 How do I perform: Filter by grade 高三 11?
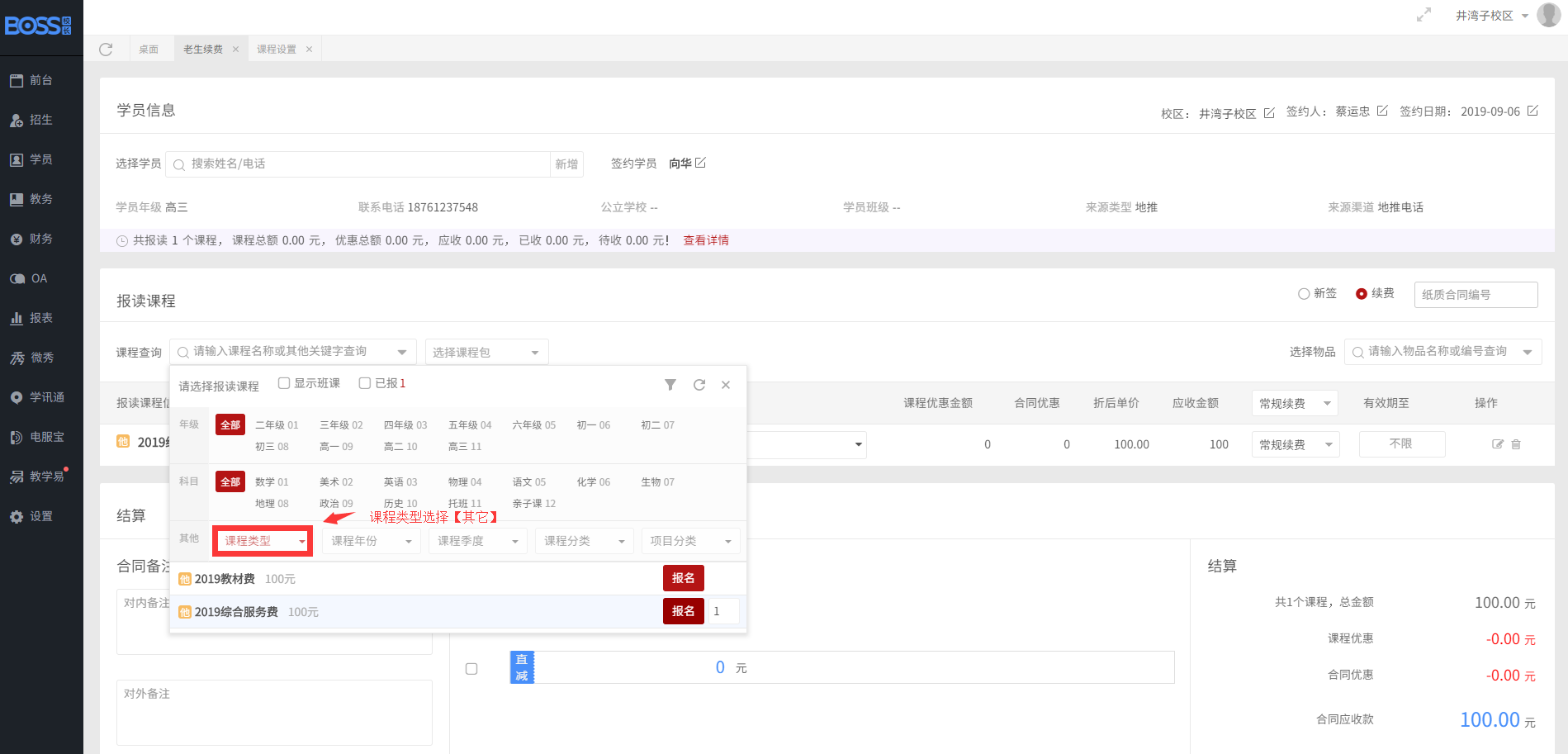465,447
